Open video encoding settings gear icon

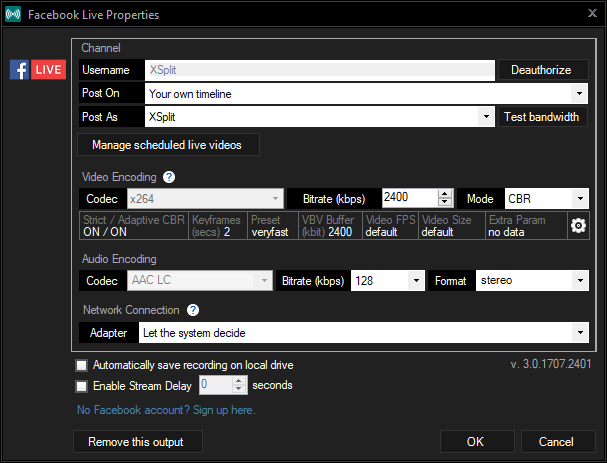click(578, 226)
